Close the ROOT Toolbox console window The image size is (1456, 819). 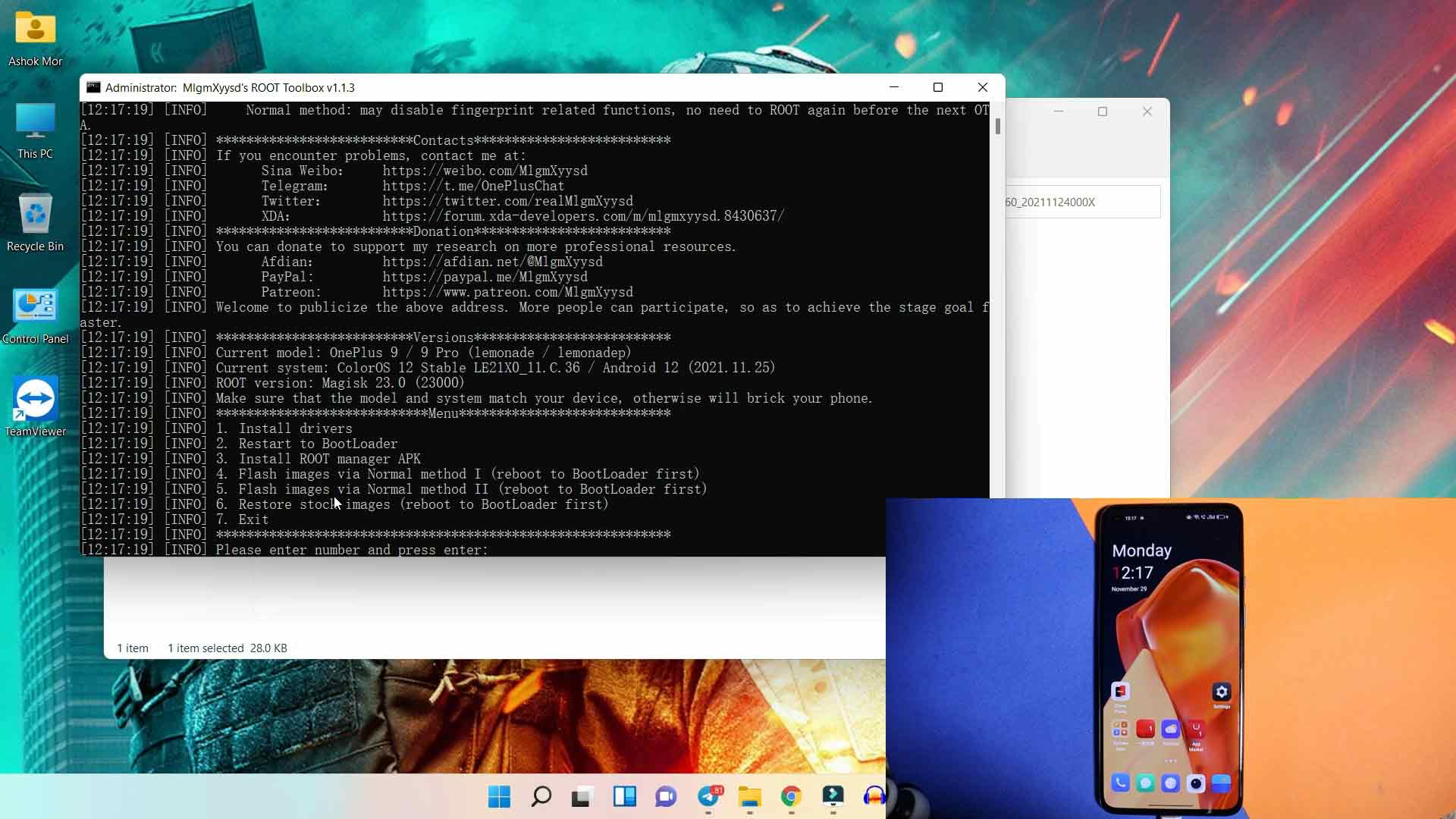click(983, 87)
